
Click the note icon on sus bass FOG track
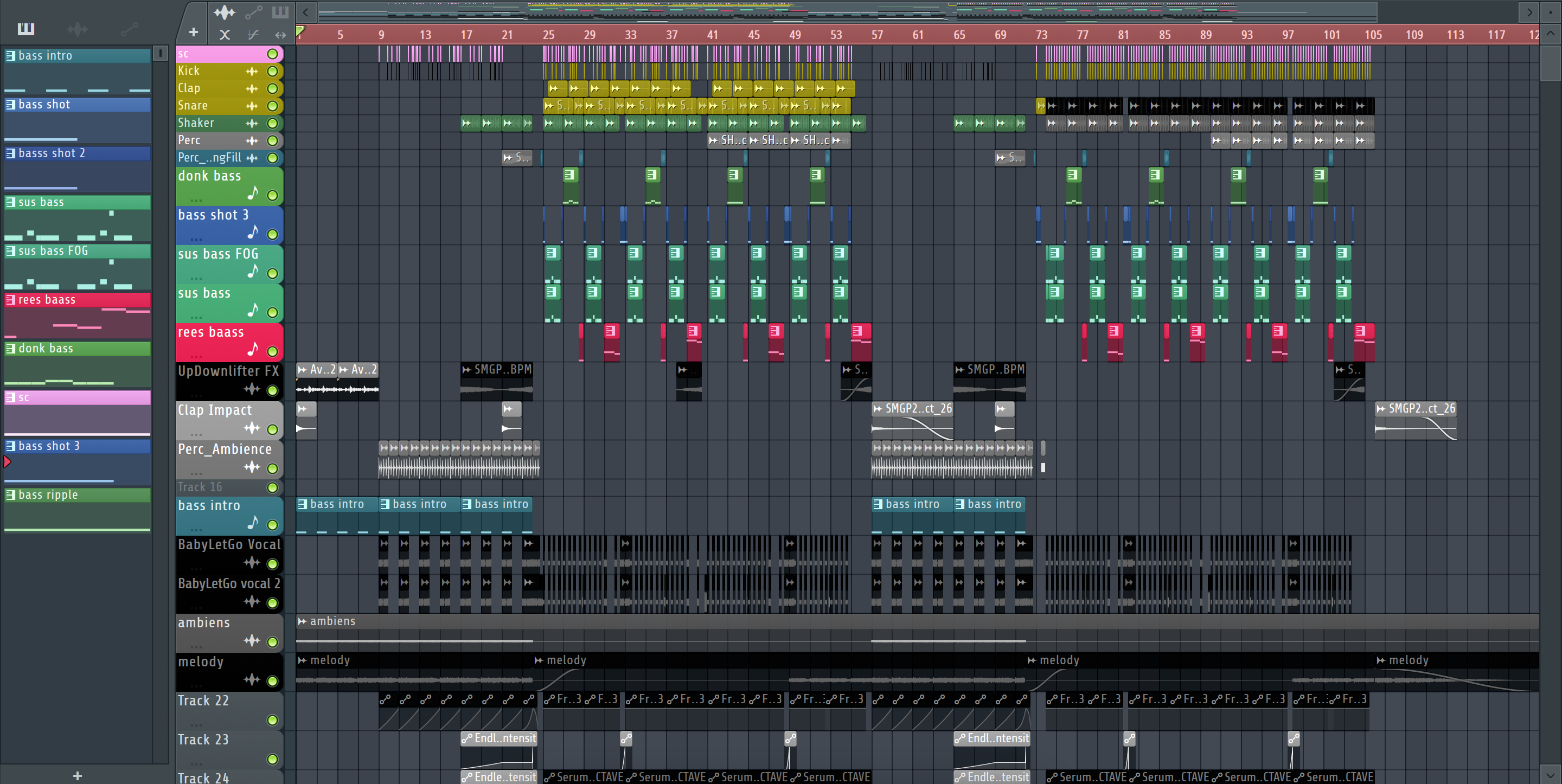point(253,271)
